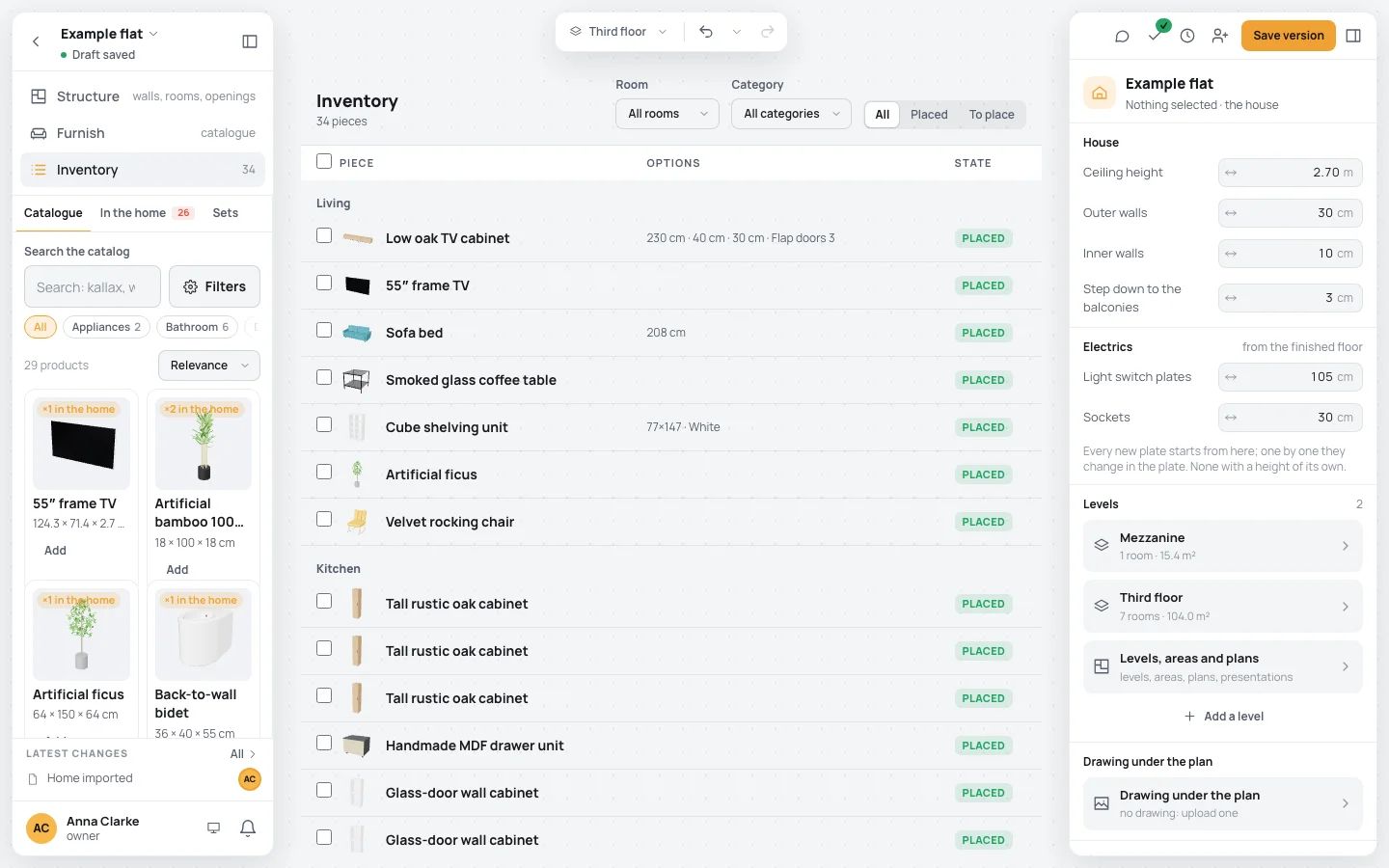The height and width of the screenshot is (868, 1389).
Task: Check the Artificial ficus row checkbox
Action: coord(324,473)
